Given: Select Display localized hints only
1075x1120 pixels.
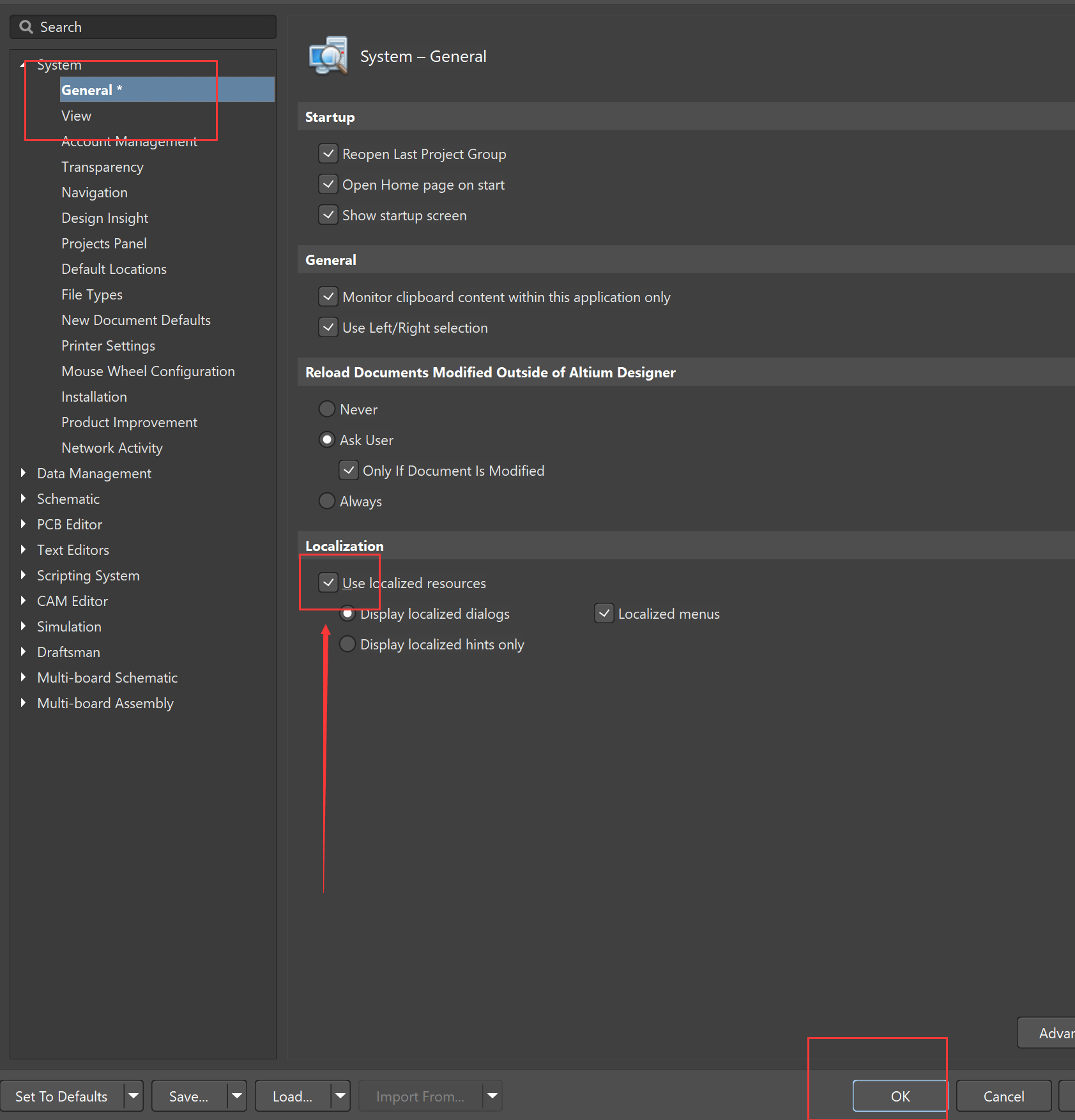Looking at the screenshot, I should coord(347,644).
